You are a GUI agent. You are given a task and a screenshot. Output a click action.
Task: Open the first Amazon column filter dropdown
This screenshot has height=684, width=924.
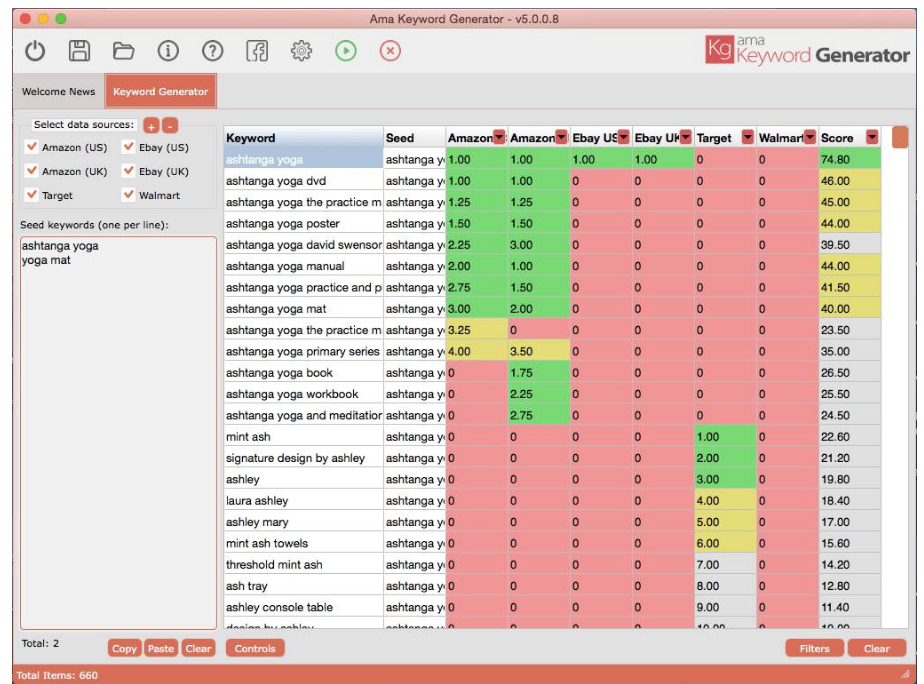click(500, 137)
